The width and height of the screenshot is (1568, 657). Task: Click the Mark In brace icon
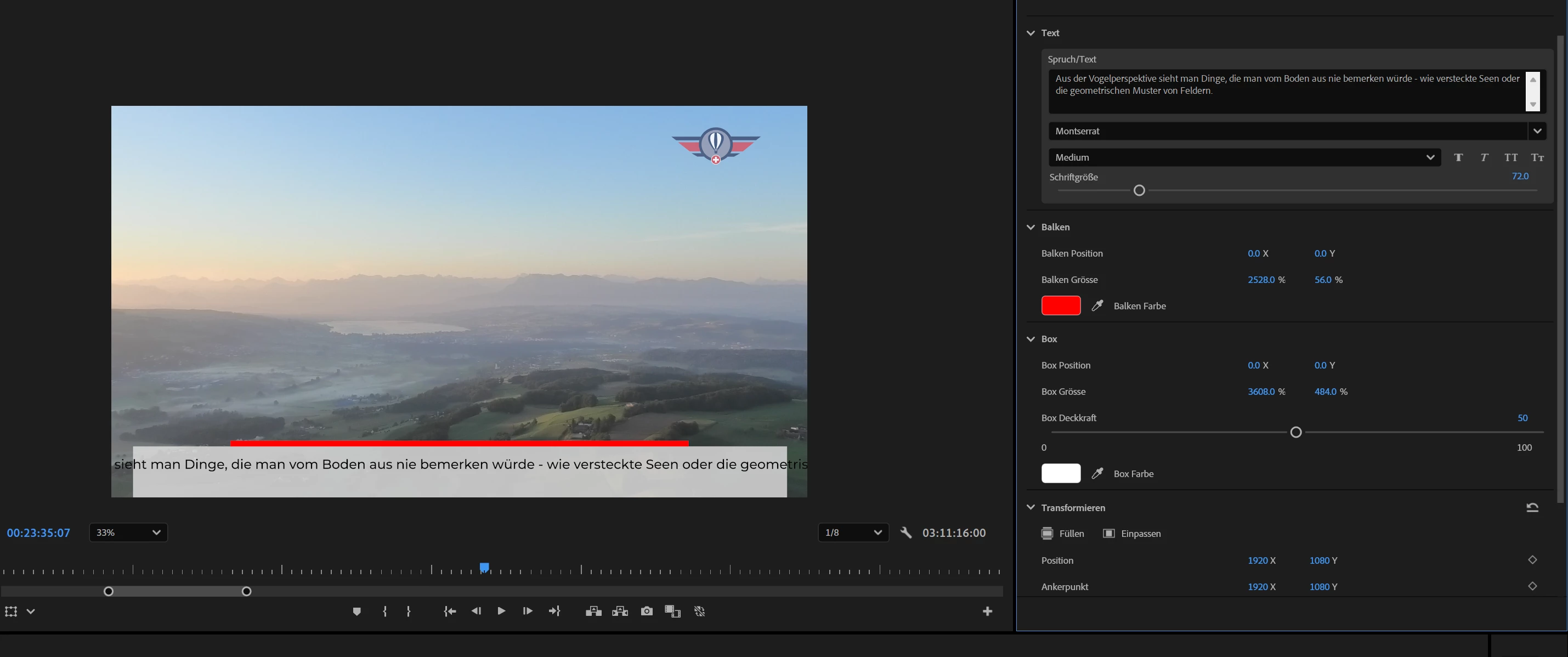pos(384,611)
